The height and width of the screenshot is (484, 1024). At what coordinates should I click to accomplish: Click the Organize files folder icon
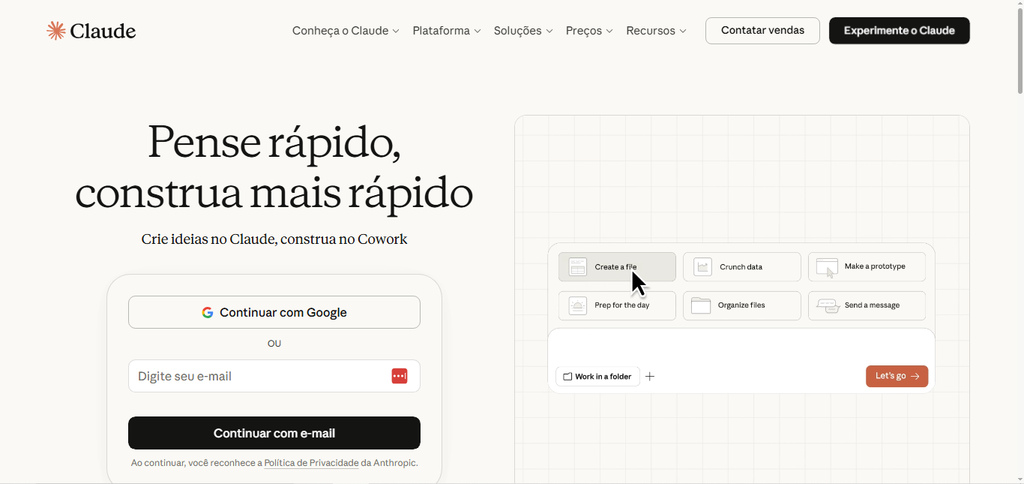pyautogui.click(x=700, y=306)
